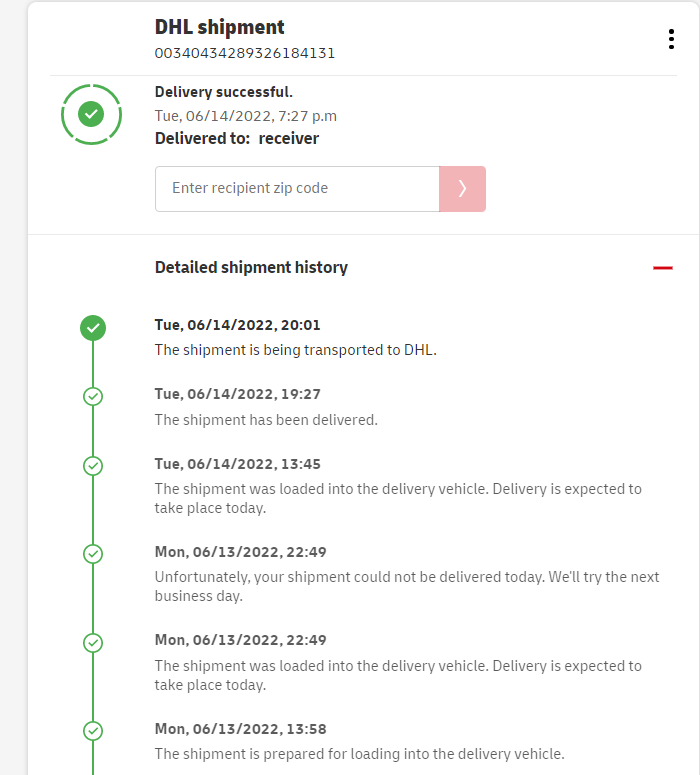Click the Tue, 06/14/2022, 7:27 p.m timestamp
Image resolution: width=700 pixels, height=775 pixels.
[246, 115]
